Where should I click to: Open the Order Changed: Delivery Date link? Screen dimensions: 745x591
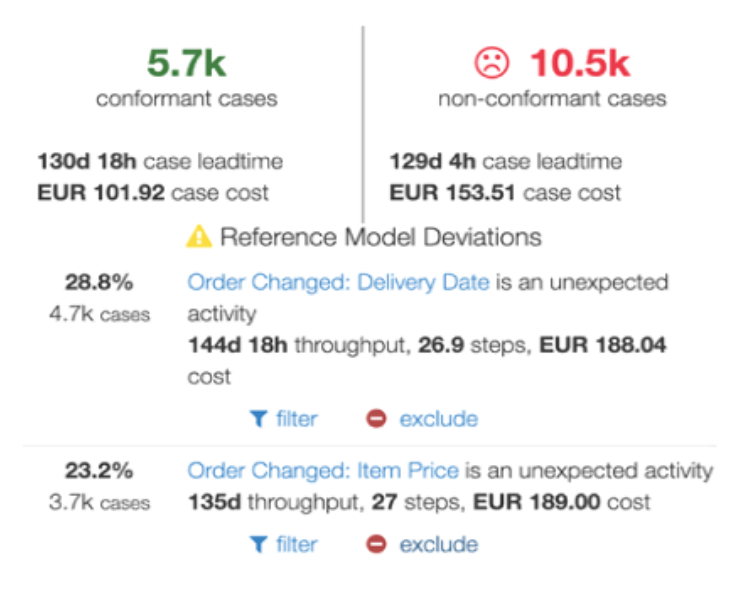pyautogui.click(x=338, y=283)
